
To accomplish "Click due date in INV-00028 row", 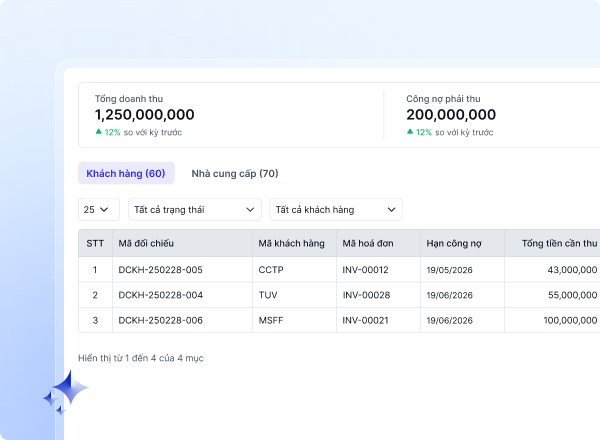I will 450,295.
